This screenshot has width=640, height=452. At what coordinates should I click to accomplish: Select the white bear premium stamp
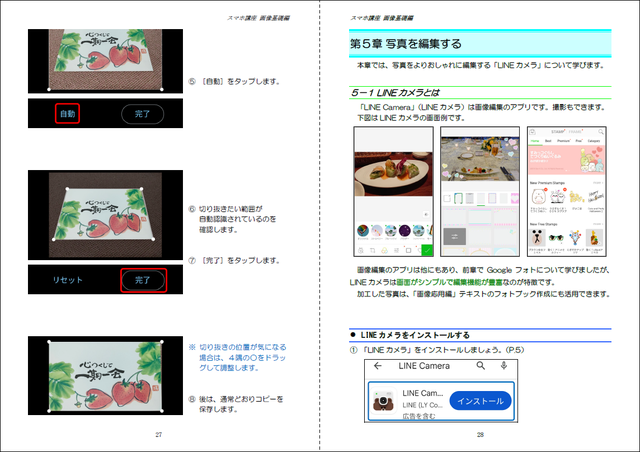[538, 197]
